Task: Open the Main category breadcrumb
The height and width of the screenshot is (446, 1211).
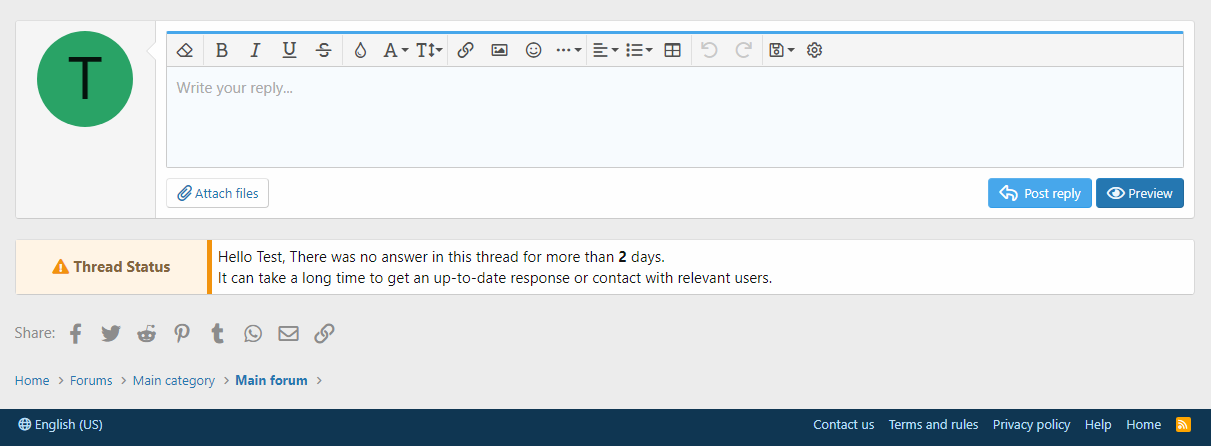Action: tap(174, 380)
